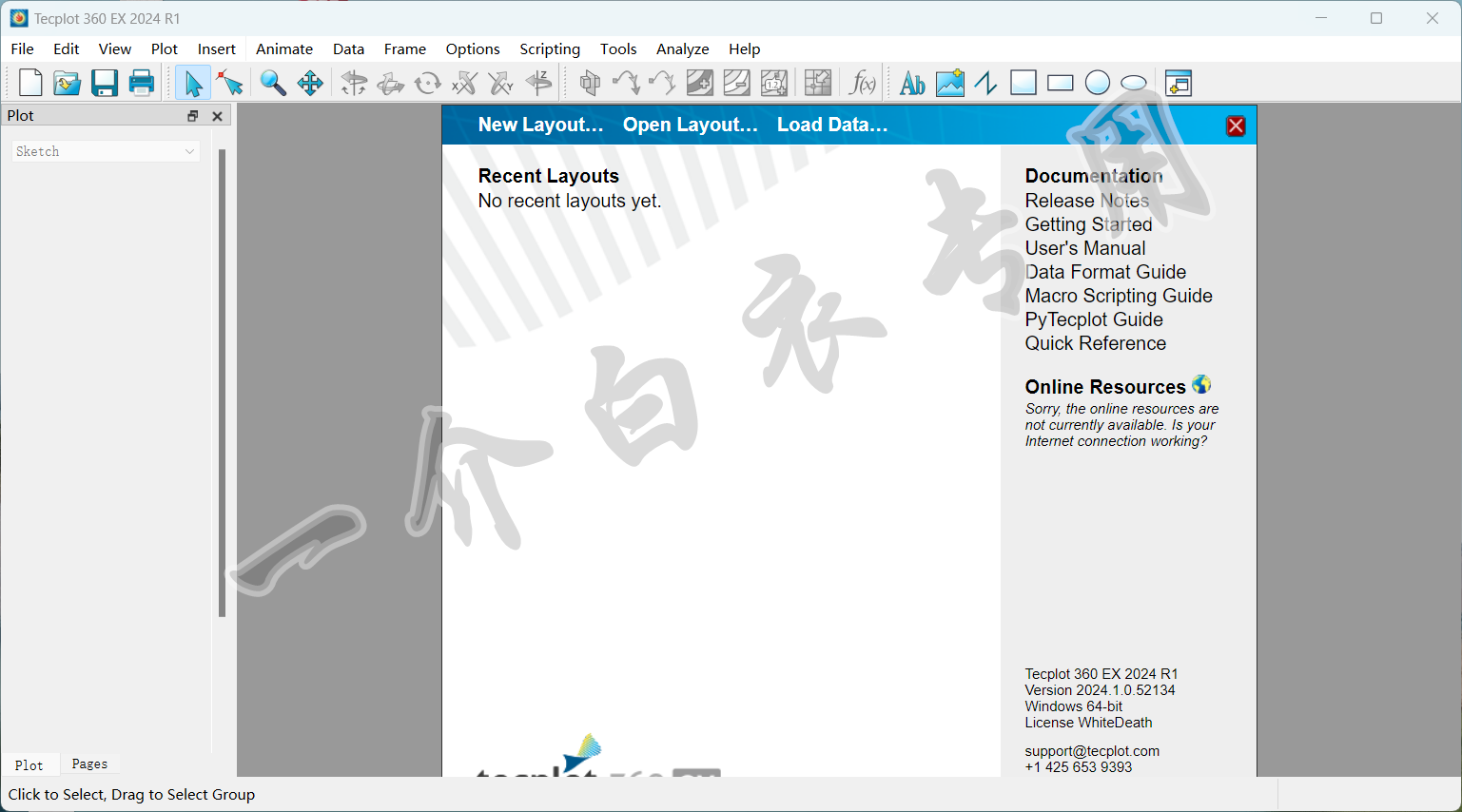1462x812 pixels.
Task: Click the Print toolbar icon
Action: coord(142,84)
